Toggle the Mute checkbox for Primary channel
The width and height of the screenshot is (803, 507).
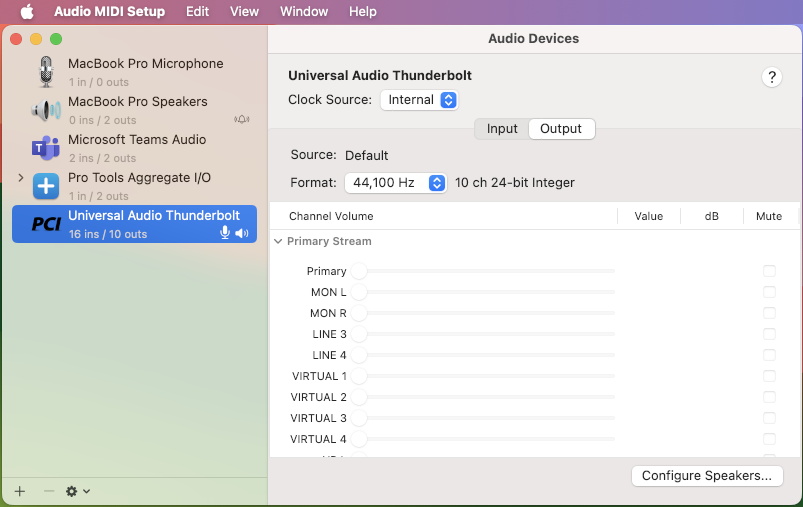pos(769,271)
